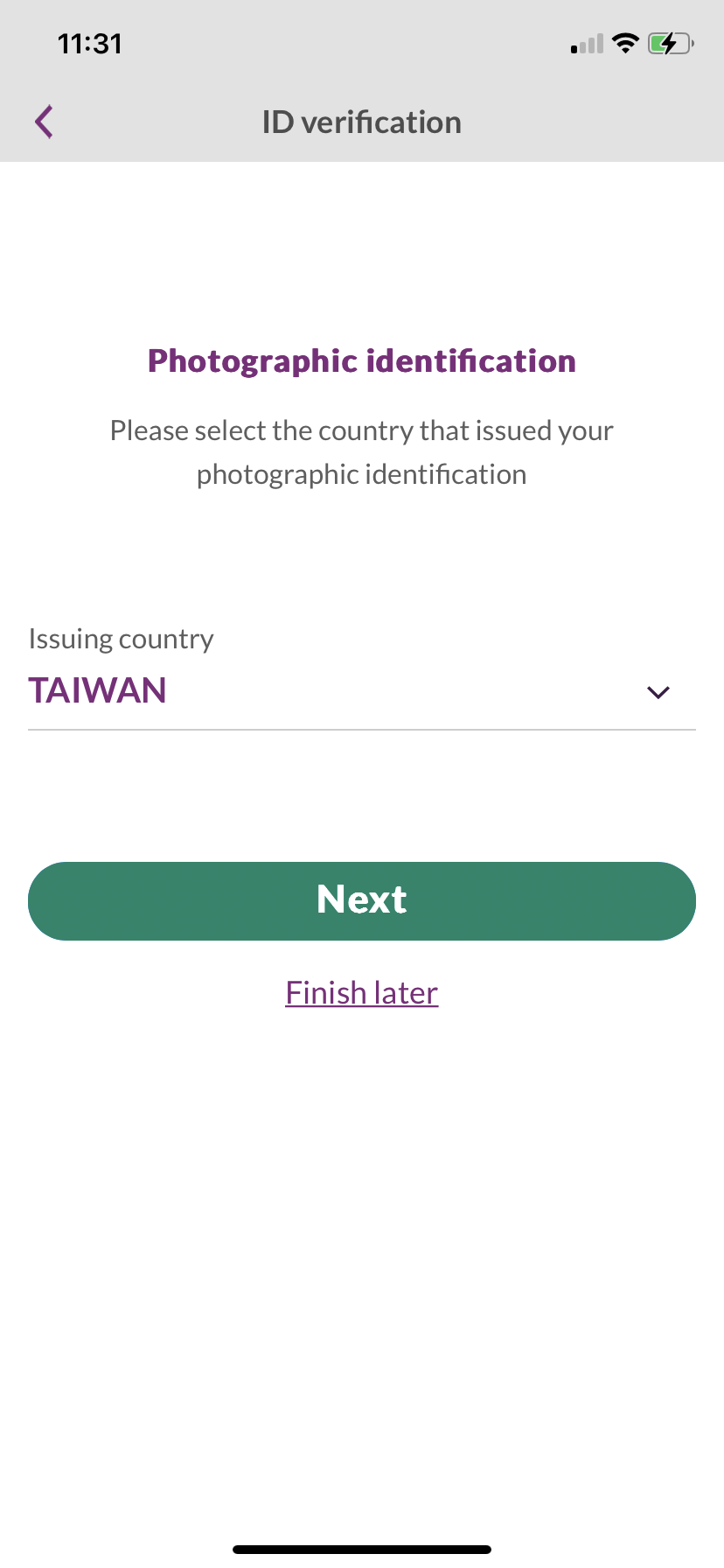Tap the Wi-Fi status icon
The height and width of the screenshot is (1568, 724).
tap(625, 43)
